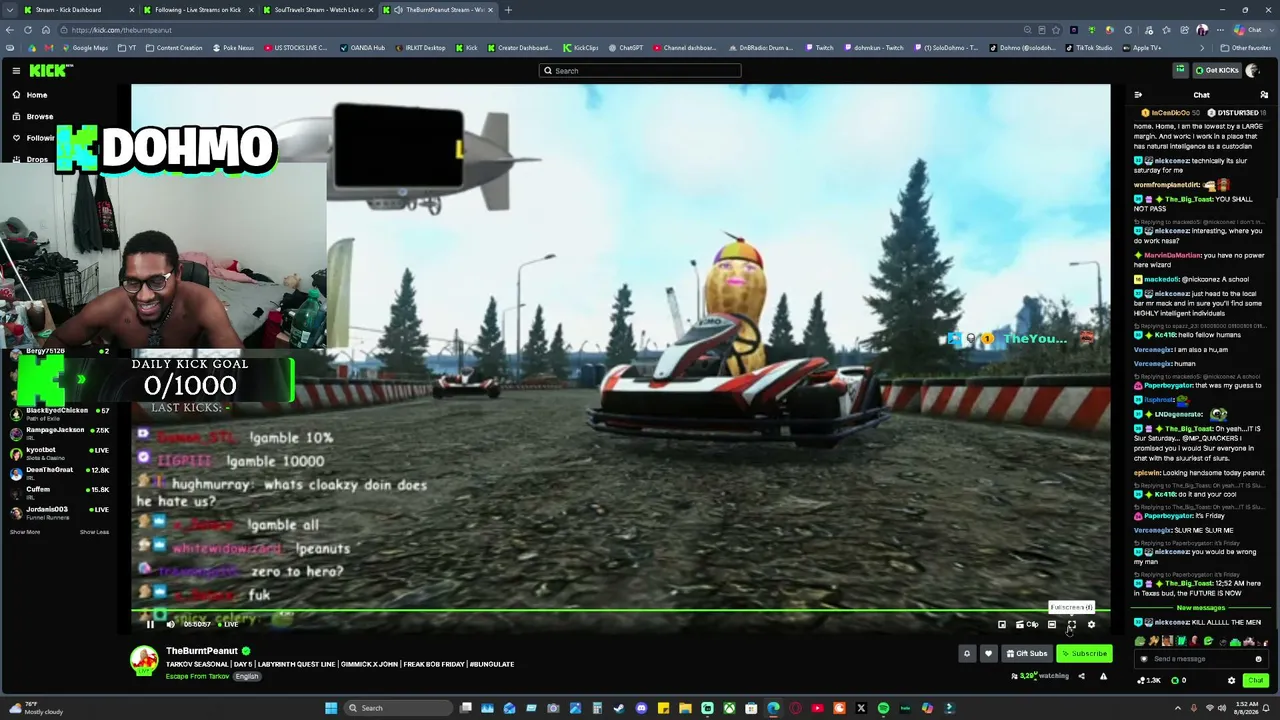Screen dimensions: 1280x720
Task: Click Show More in the sidebar
Action: (x=25, y=532)
